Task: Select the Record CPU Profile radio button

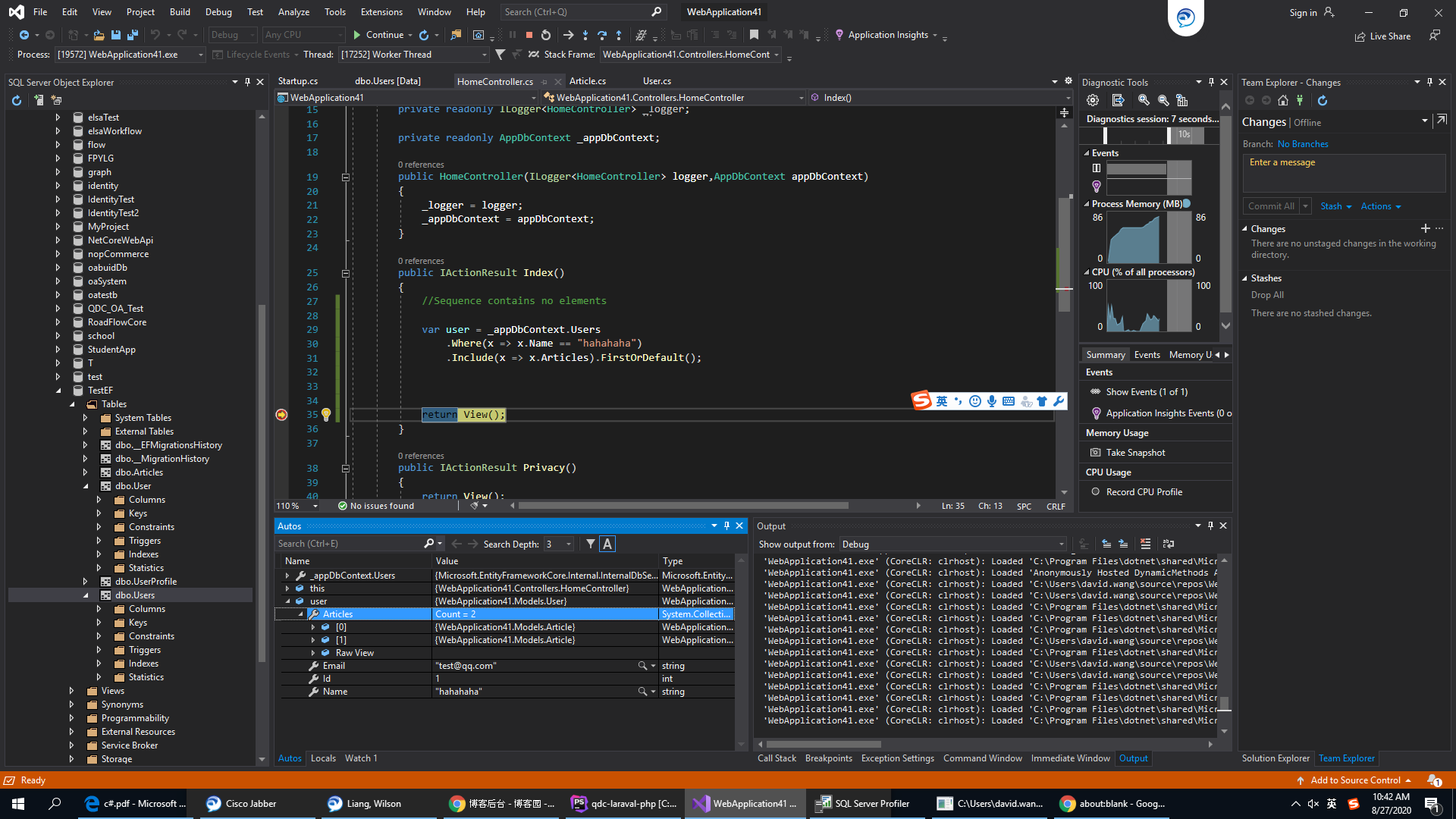Action: [x=1095, y=492]
